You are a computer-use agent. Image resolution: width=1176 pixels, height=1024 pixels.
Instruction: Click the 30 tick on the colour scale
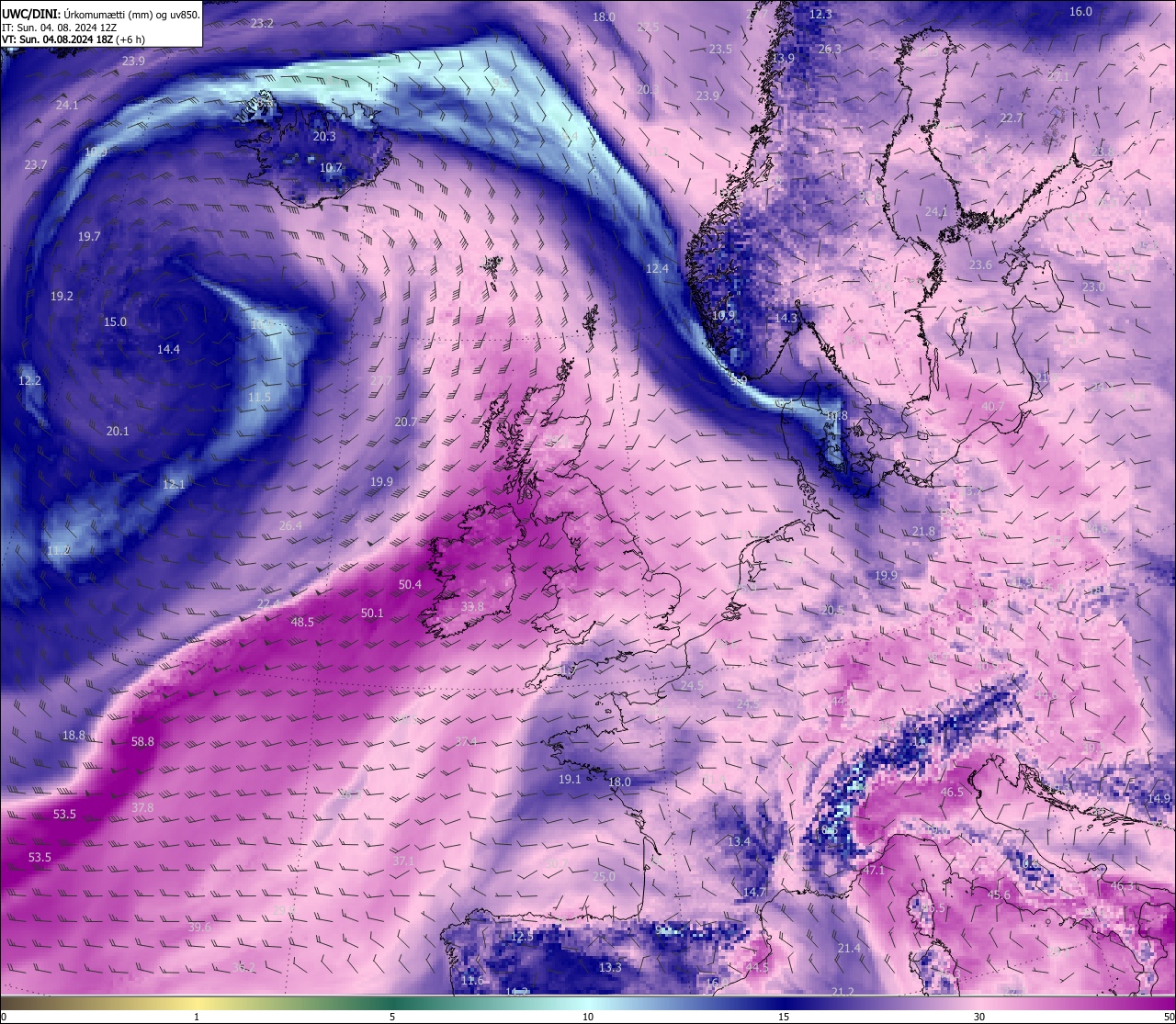(979, 1017)
